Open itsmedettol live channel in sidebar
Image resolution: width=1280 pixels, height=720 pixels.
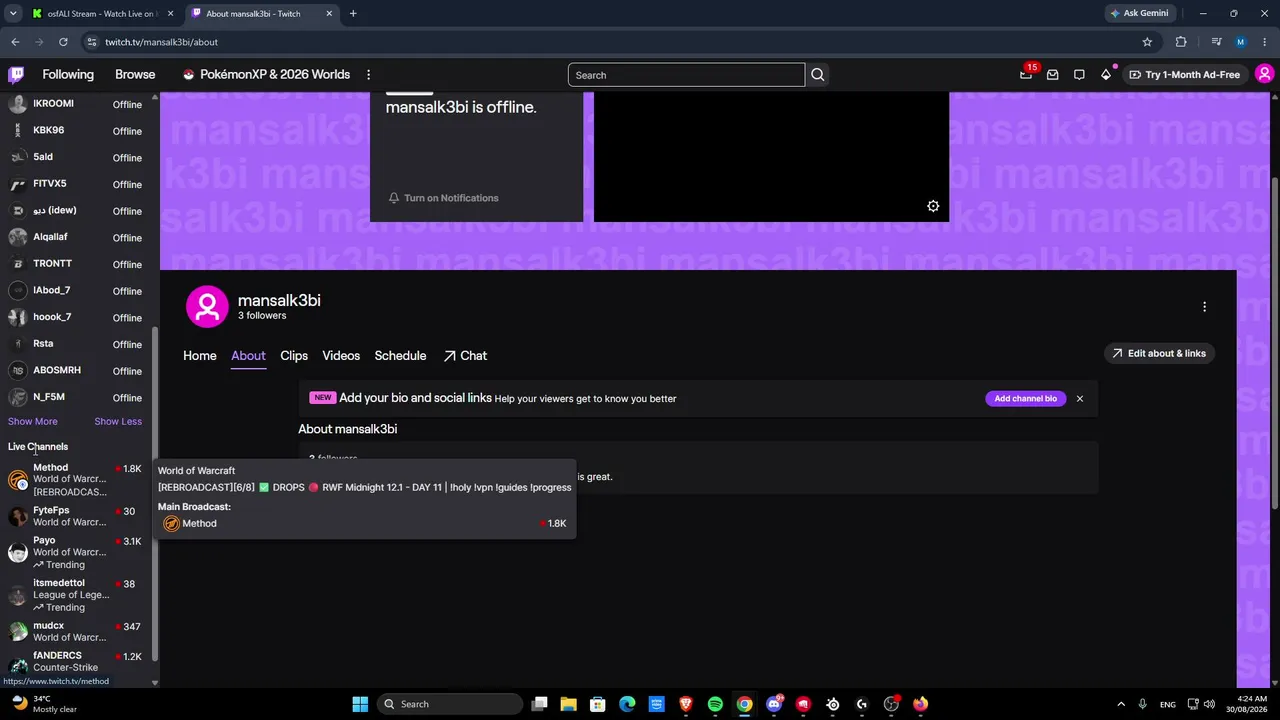click(x=75, y=595)
